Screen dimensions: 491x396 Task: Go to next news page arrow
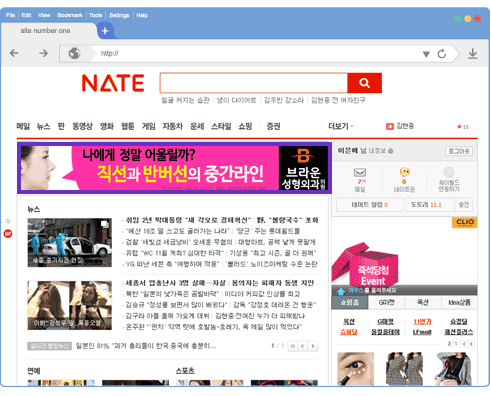313,346
